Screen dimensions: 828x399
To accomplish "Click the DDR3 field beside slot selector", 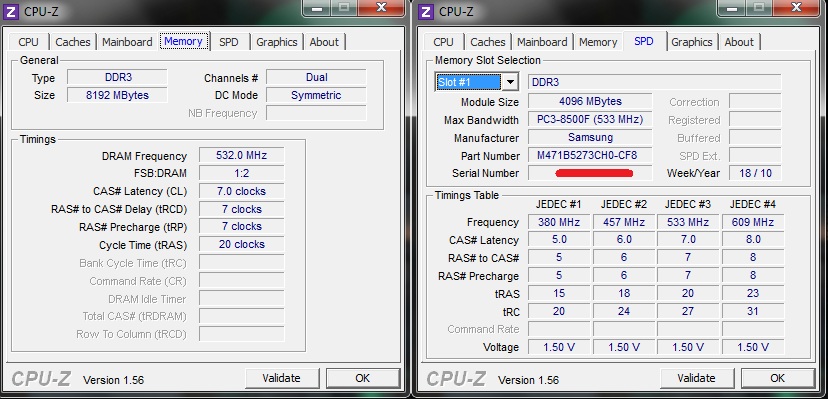I will point(655,82).
